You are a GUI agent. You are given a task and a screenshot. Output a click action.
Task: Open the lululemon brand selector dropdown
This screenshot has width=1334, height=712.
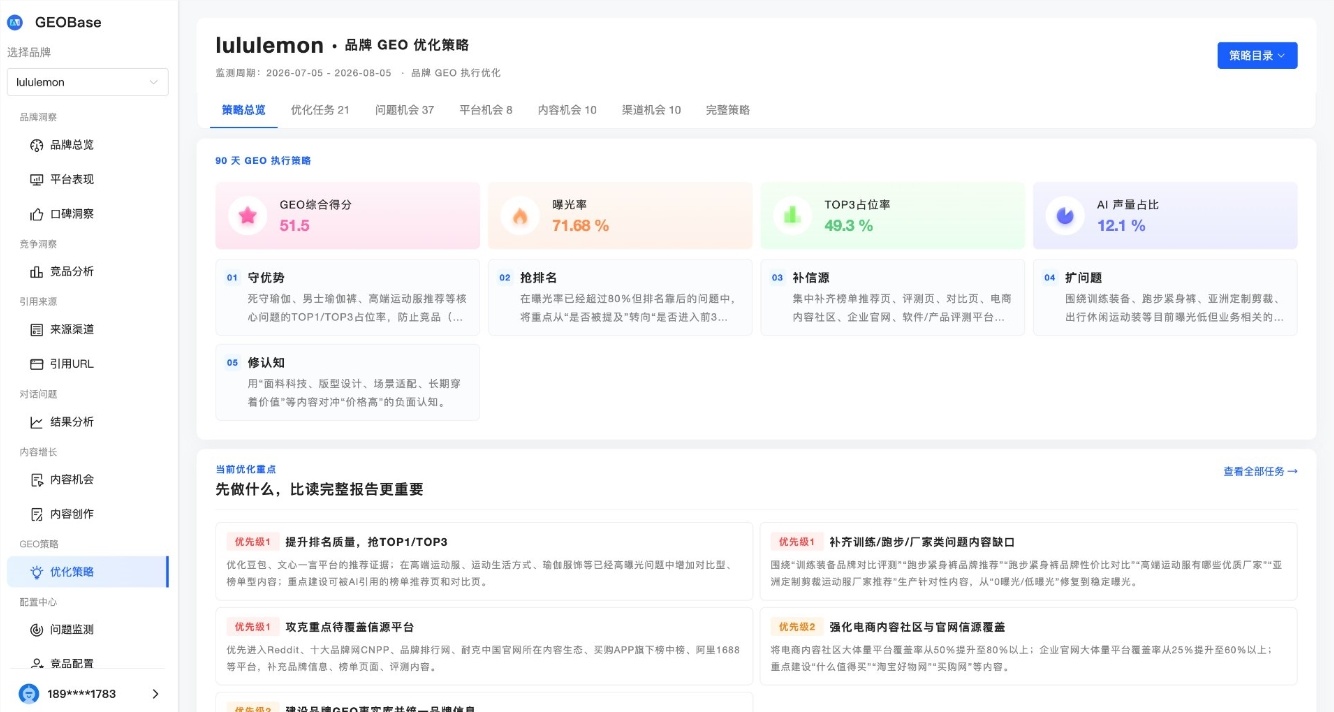88,82
